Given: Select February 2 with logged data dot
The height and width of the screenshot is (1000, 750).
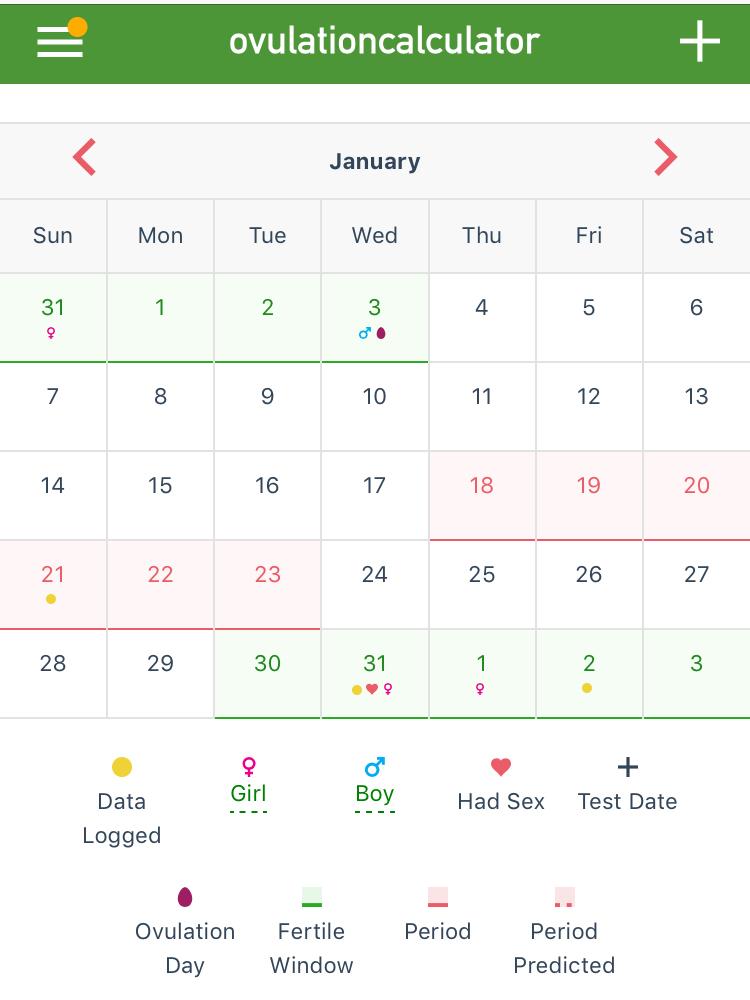Looking at the screenshot, I should 589,673.
